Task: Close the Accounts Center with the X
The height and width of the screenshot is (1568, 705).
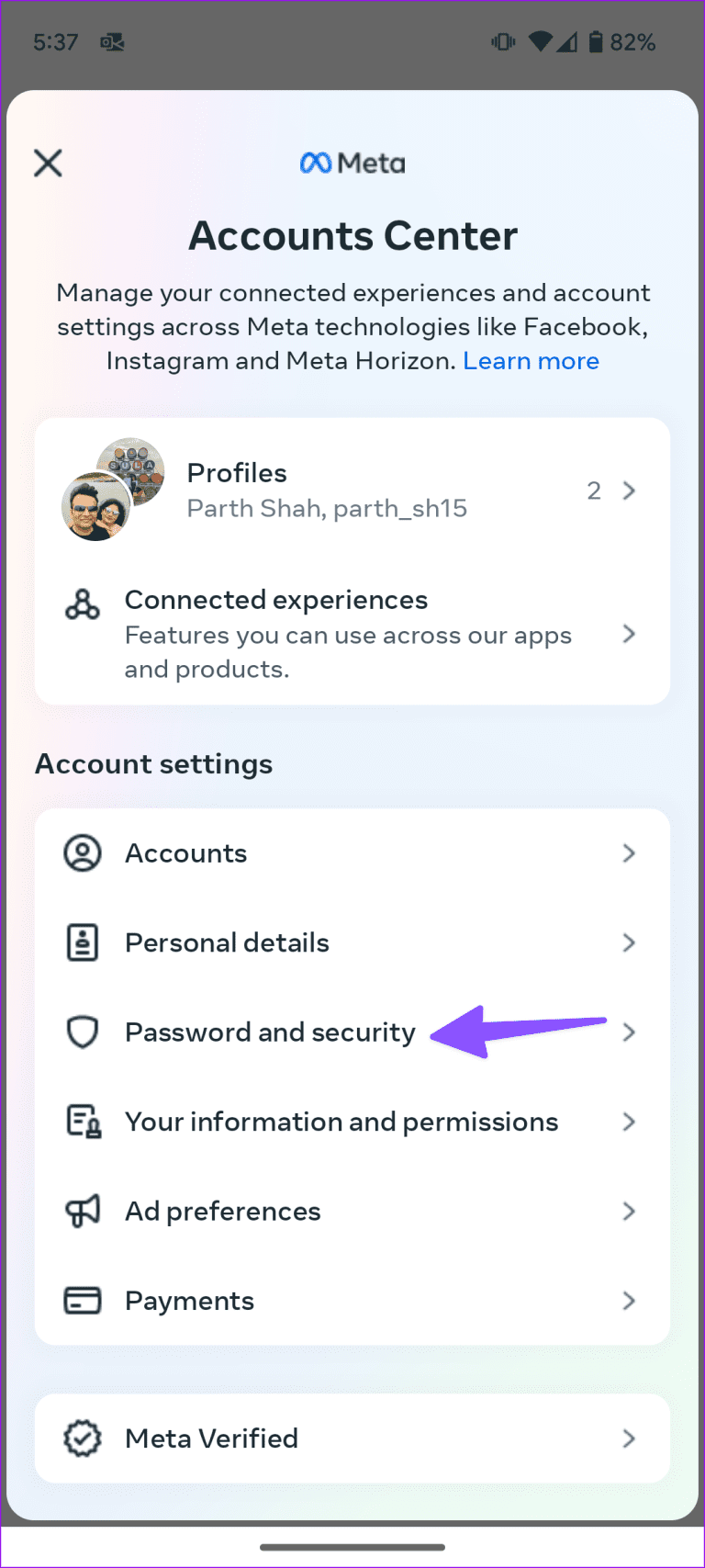Action: pyautogui.click(x=47, y=163)
